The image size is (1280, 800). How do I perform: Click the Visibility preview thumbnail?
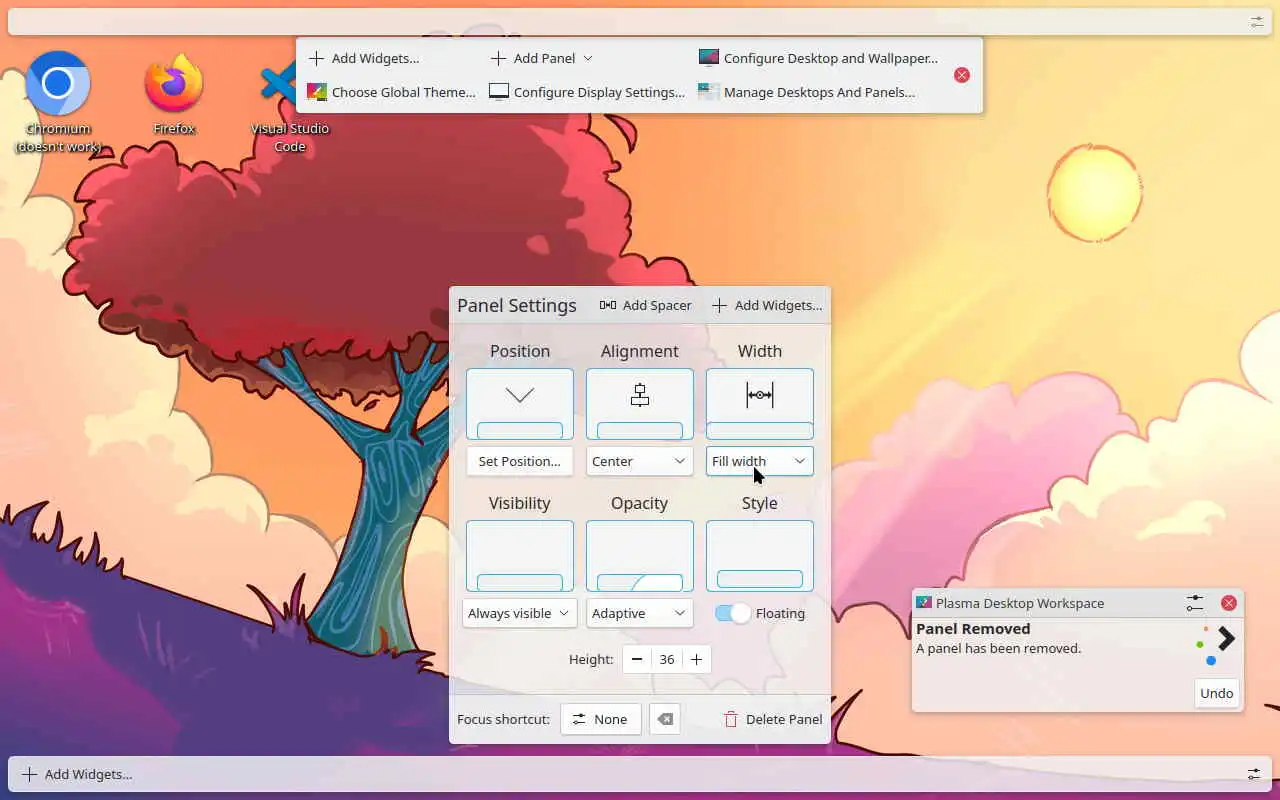click(x=520, y=556)
